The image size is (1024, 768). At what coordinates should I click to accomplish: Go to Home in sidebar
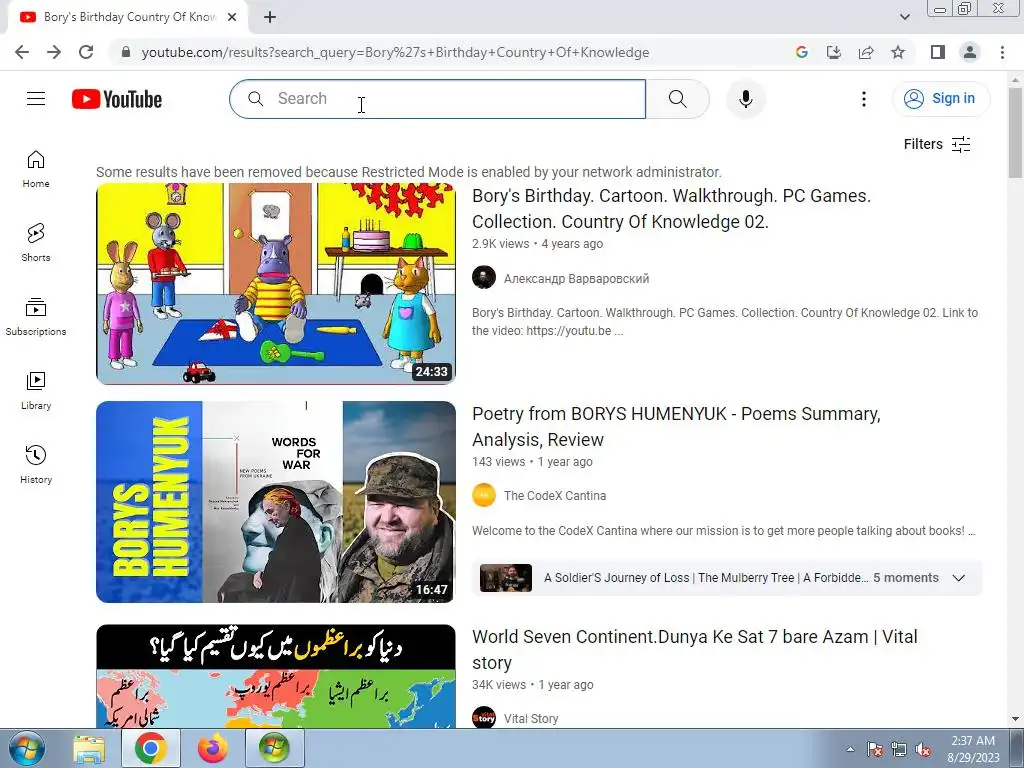[x=36, y=169]
